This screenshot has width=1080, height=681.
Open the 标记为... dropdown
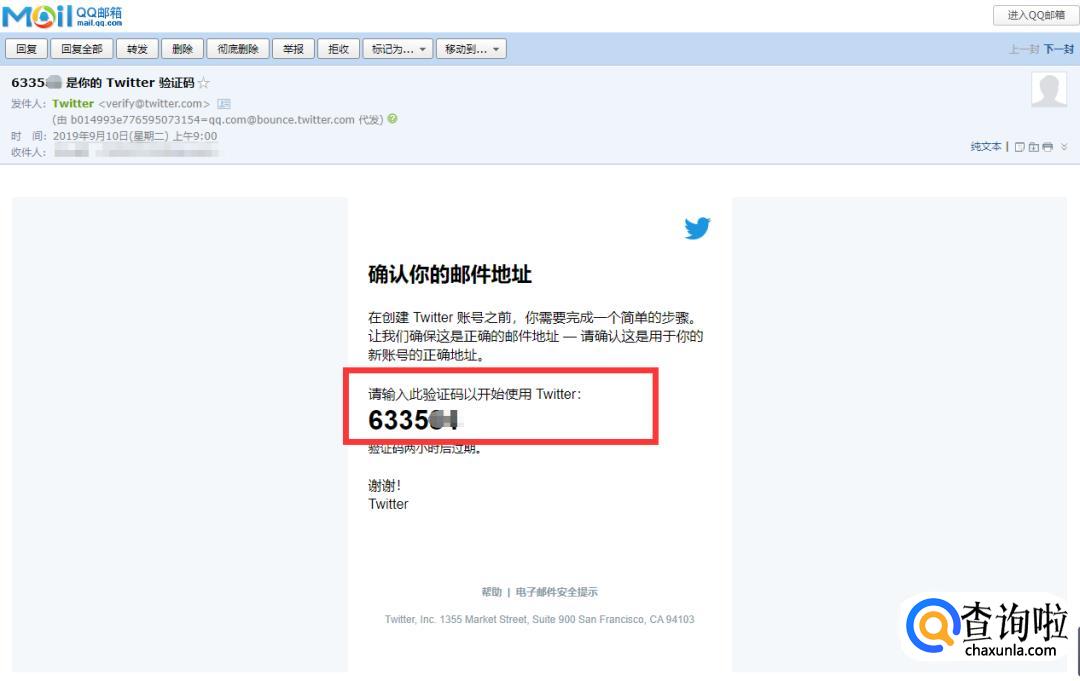(398, 49)
